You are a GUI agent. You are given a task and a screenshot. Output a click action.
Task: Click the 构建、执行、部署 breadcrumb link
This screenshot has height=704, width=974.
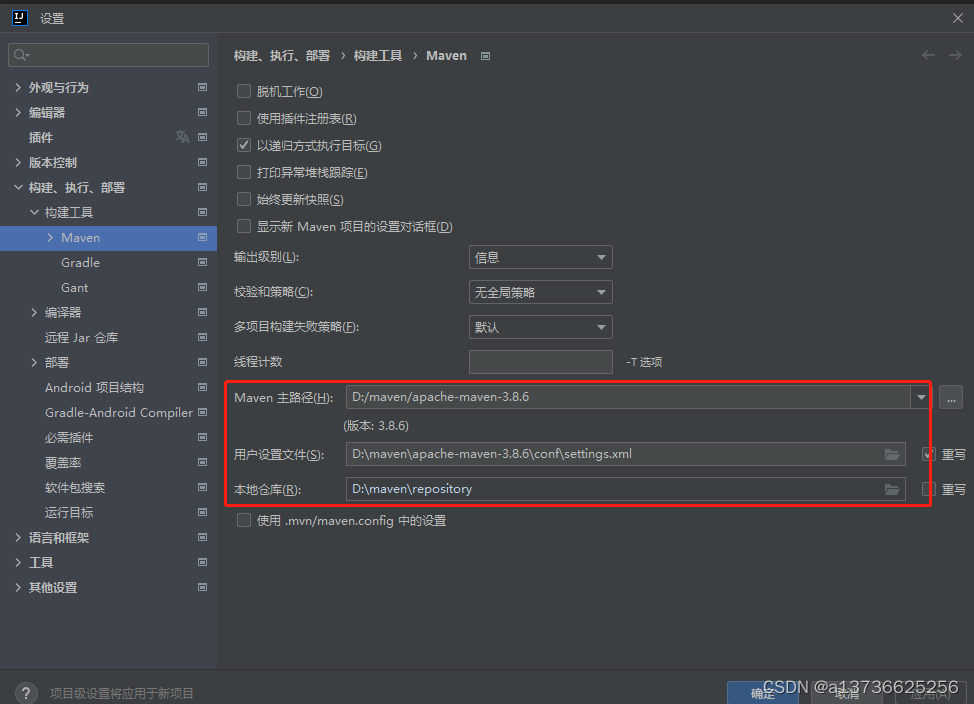282,56
